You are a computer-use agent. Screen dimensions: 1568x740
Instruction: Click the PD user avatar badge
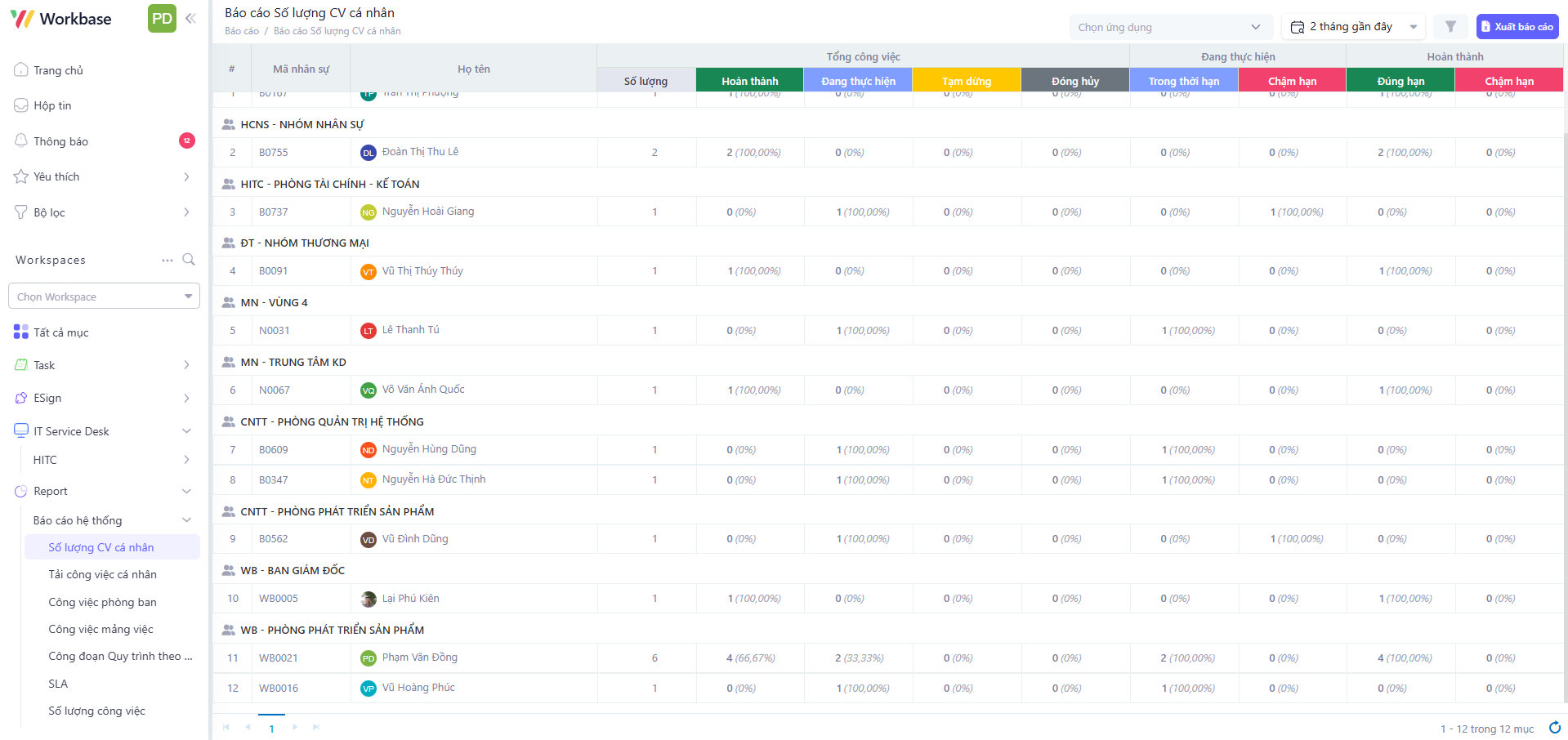click(162, 18)
